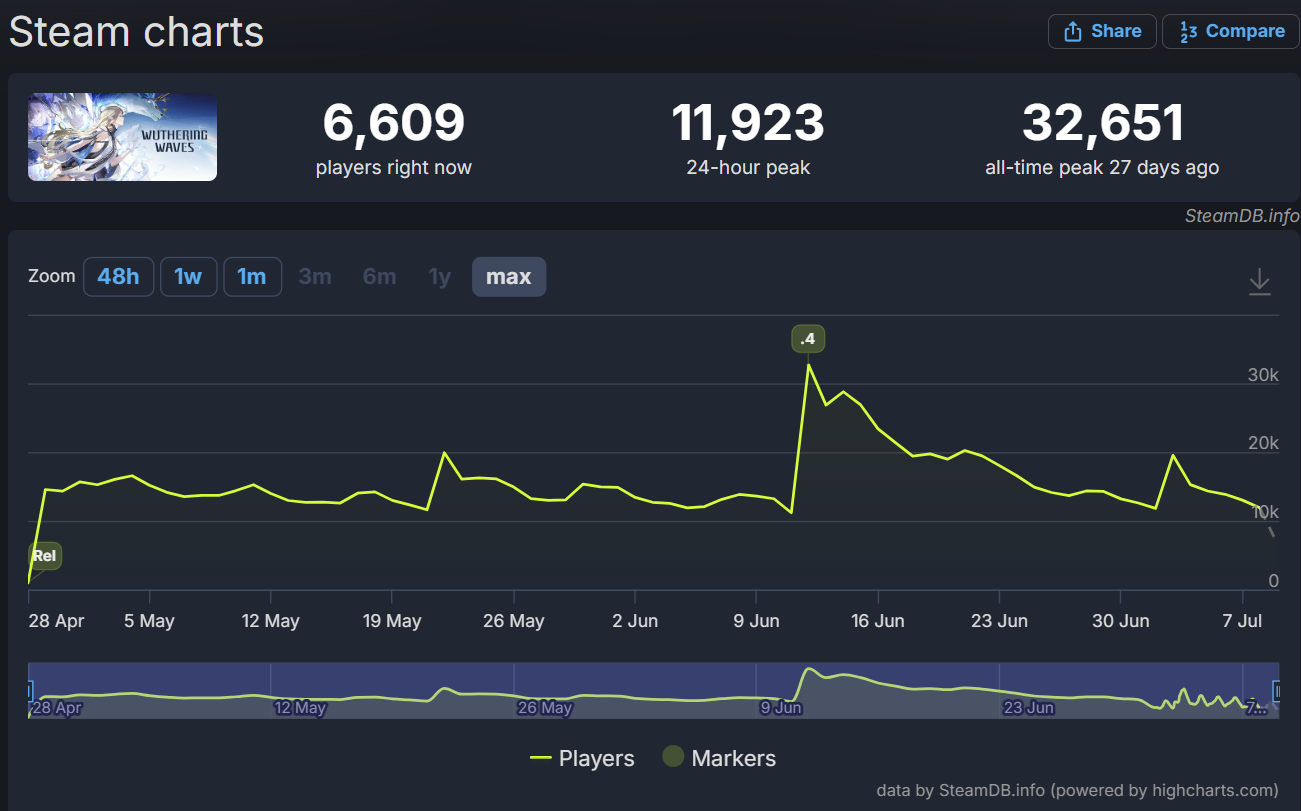Select the max zoom range
The image size is (1301, 811).
point(509,277)
